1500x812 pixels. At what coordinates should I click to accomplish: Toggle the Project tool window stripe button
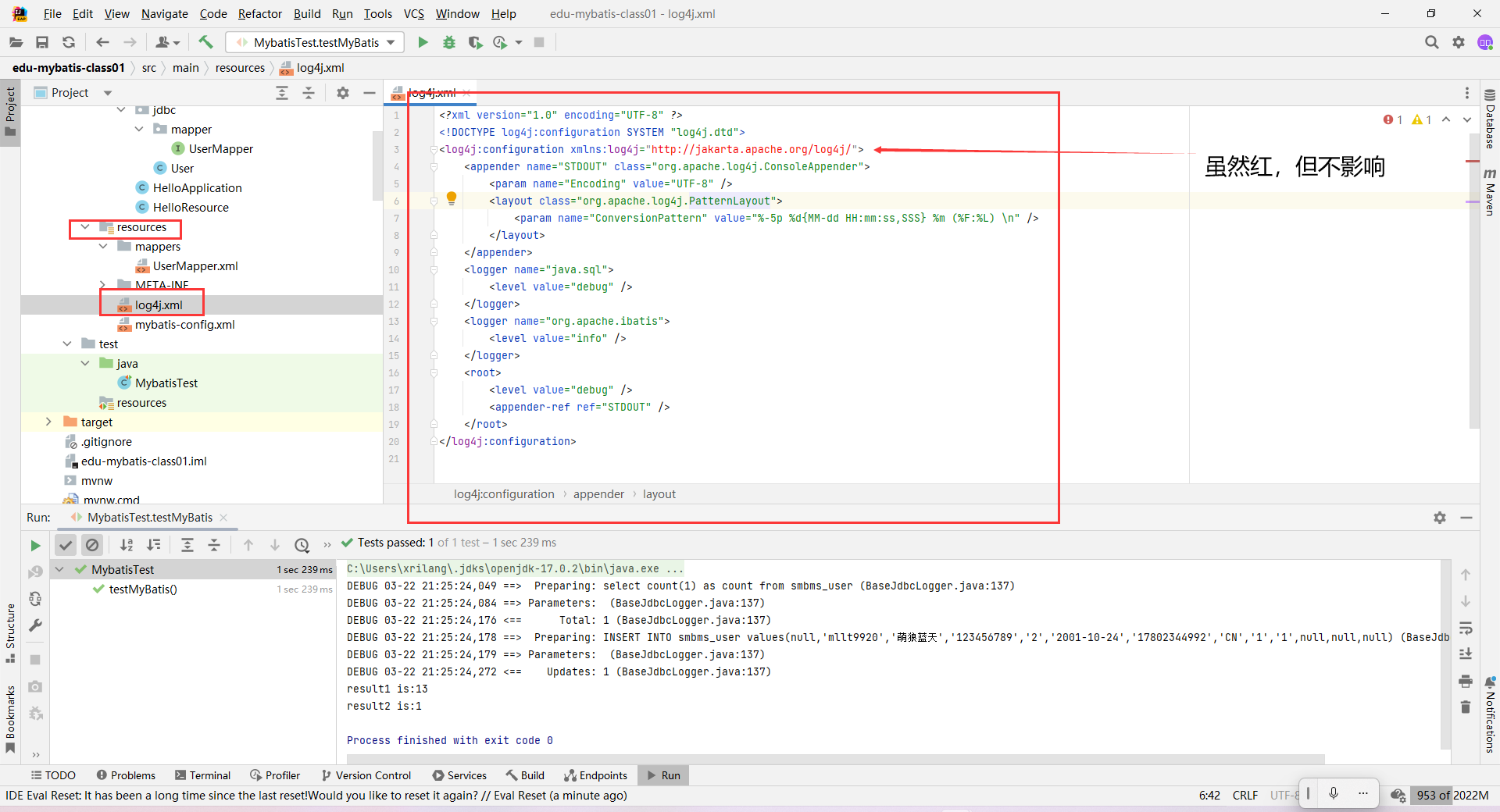click(x=10, y=112)
